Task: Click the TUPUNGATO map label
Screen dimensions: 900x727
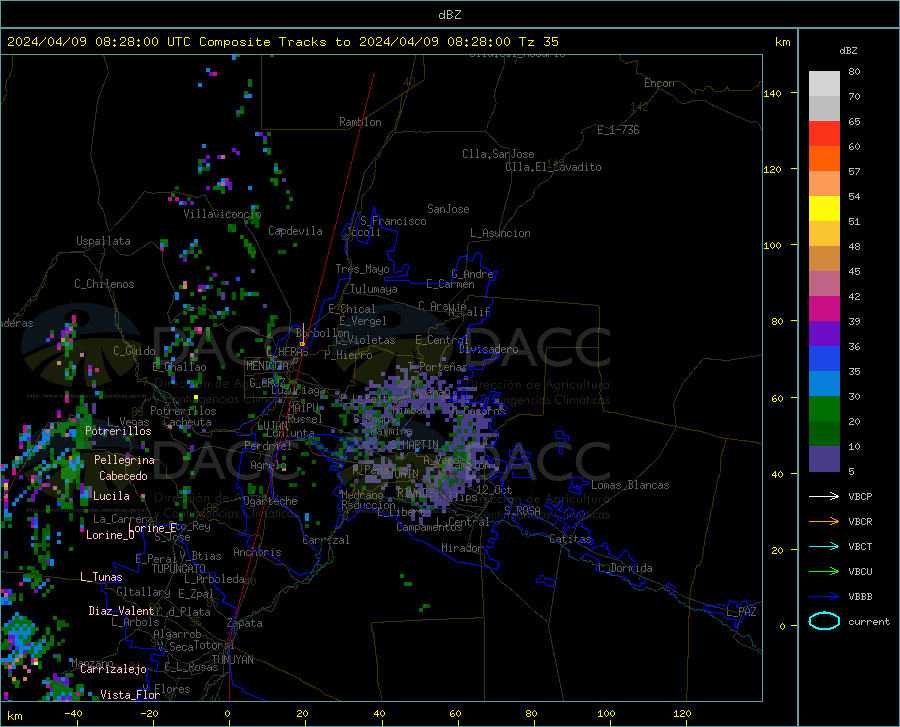Action: pyautogui.click(x=179, y=569)
